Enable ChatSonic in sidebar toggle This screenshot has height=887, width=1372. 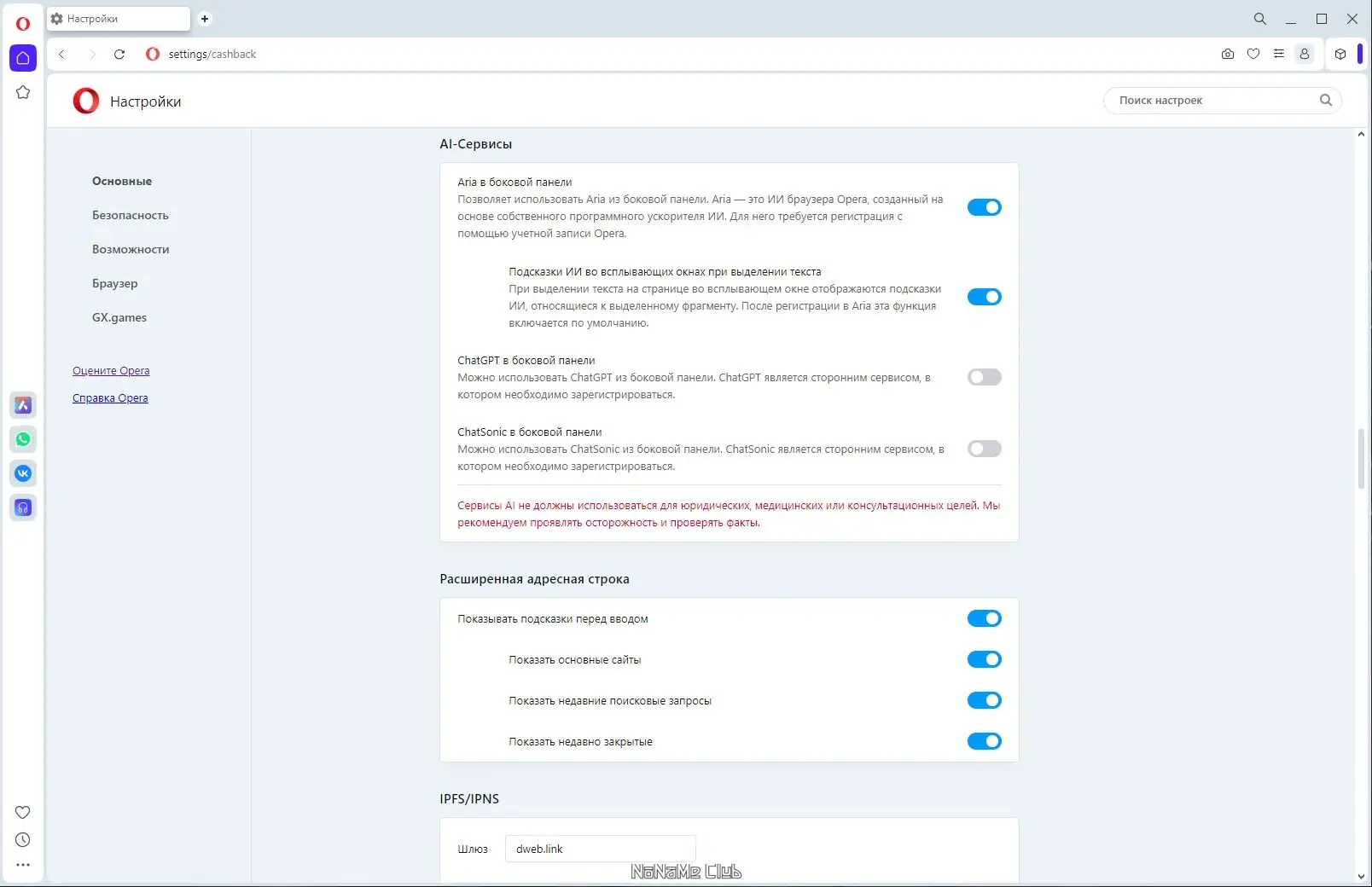coord(984,449)
